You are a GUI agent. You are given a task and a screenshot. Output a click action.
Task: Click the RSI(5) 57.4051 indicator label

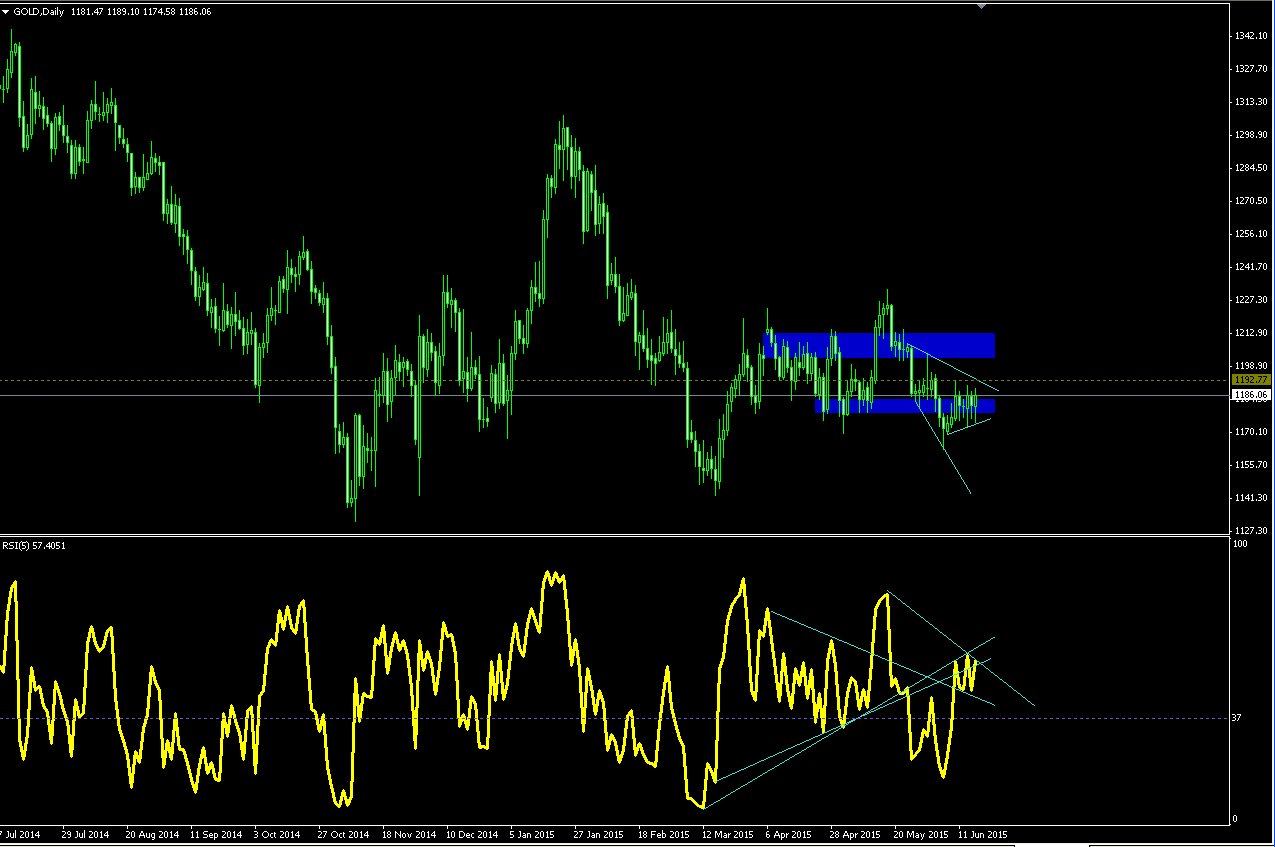(35, 545)
